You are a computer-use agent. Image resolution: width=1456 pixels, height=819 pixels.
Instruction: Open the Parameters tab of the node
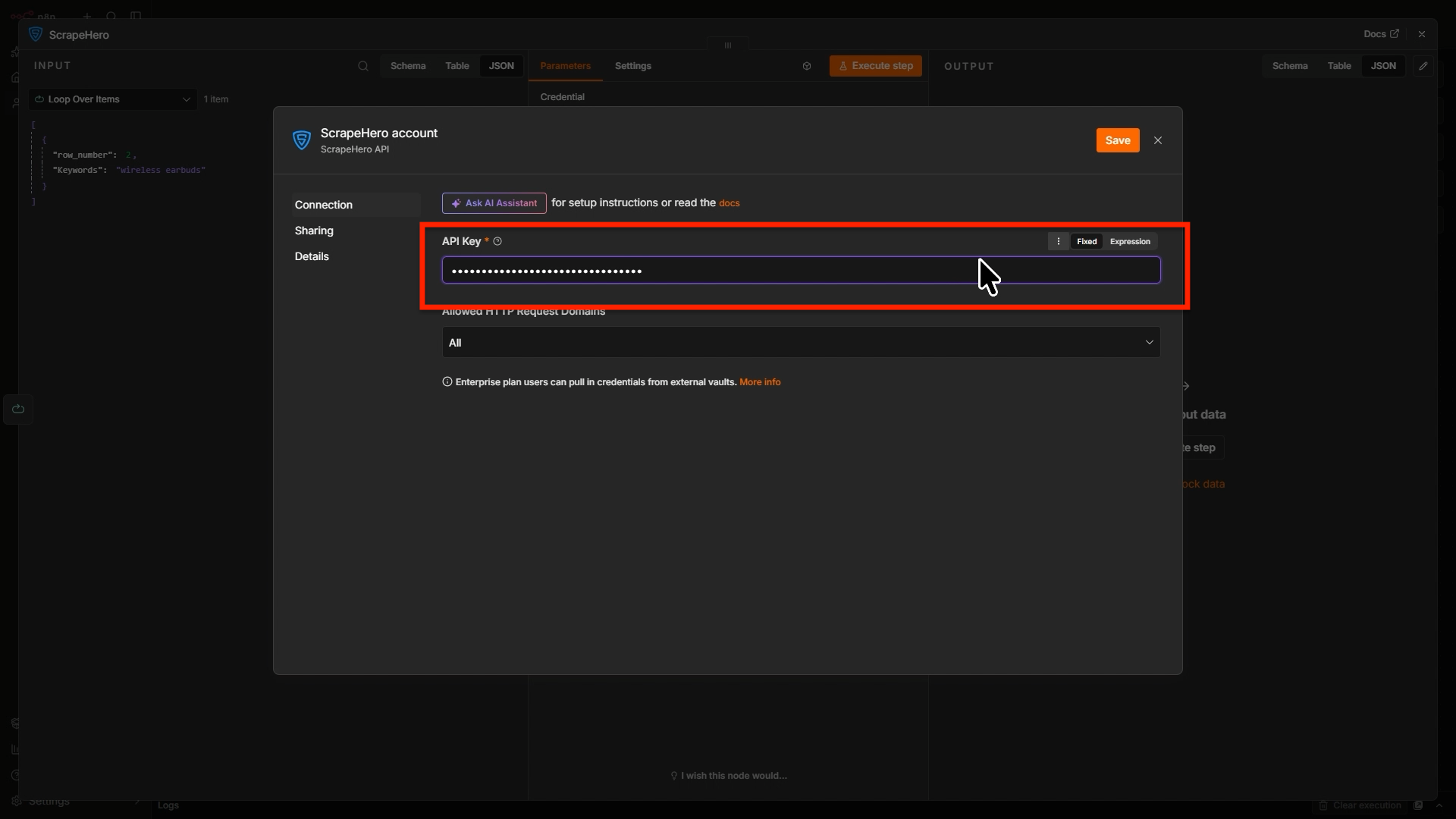[x=565, y=66]
